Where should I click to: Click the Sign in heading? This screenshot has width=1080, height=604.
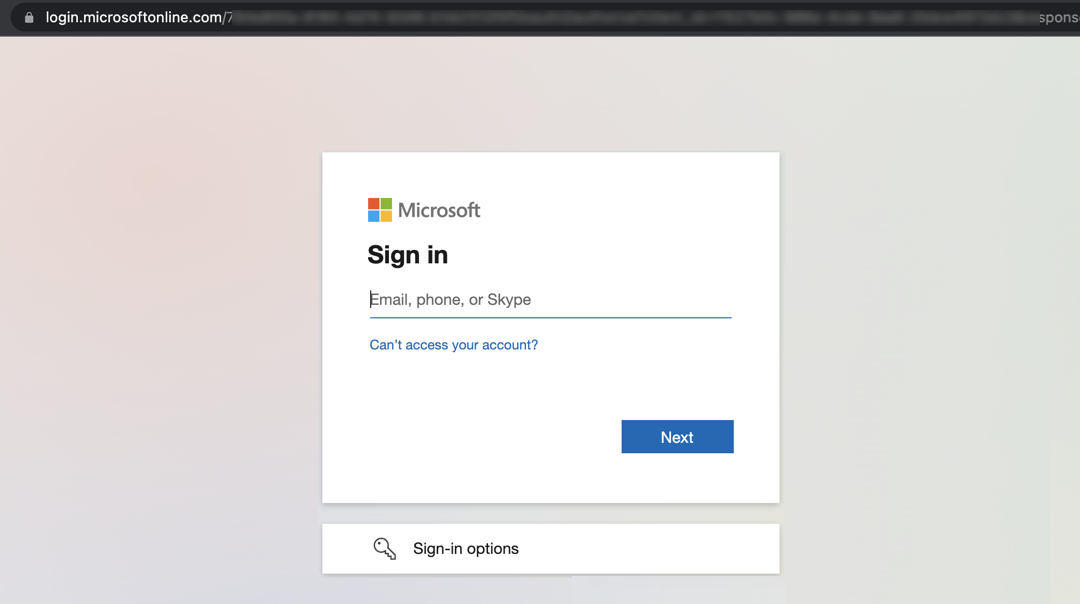(408, 255)
